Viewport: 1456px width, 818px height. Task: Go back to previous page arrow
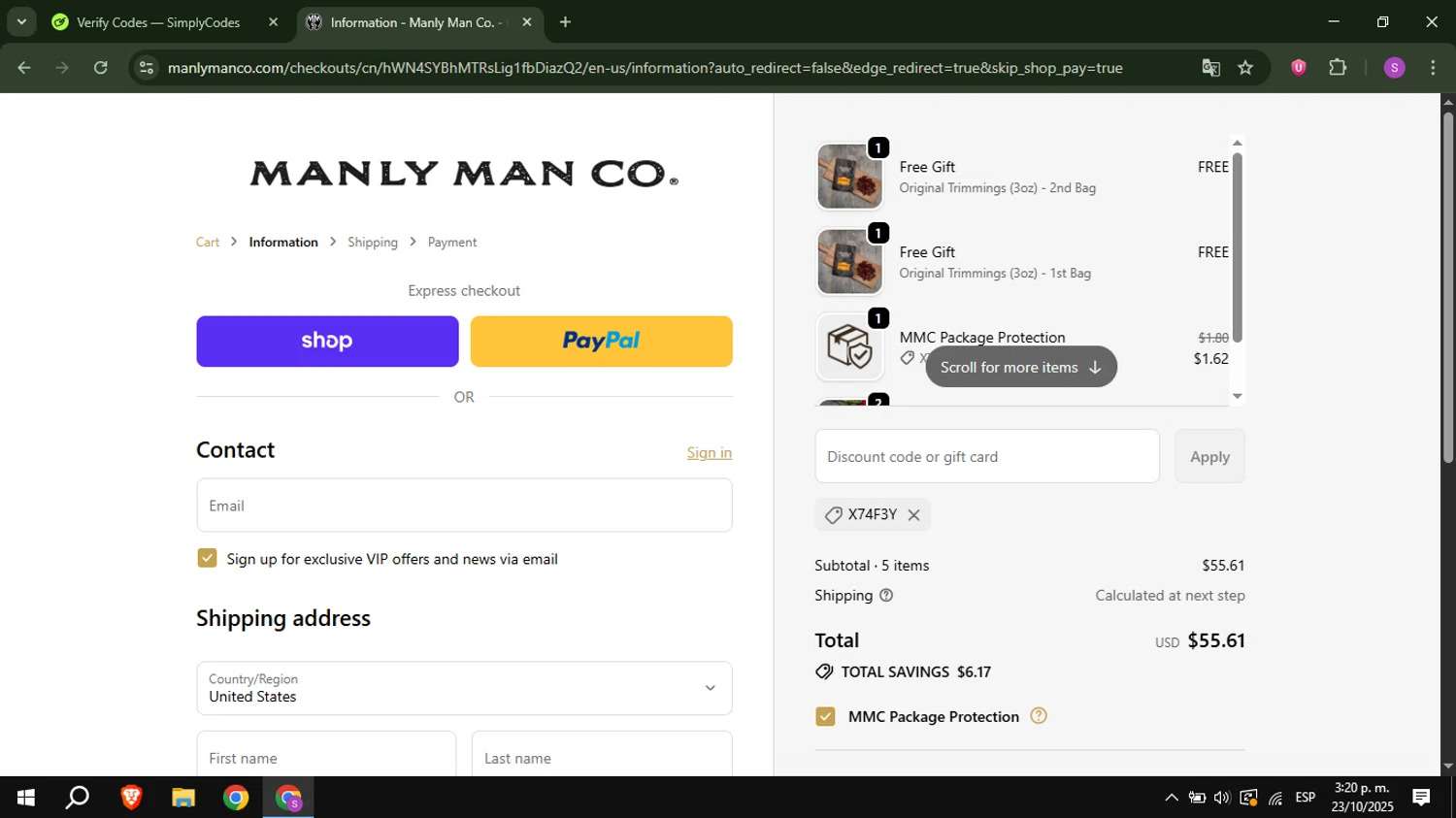24,68
